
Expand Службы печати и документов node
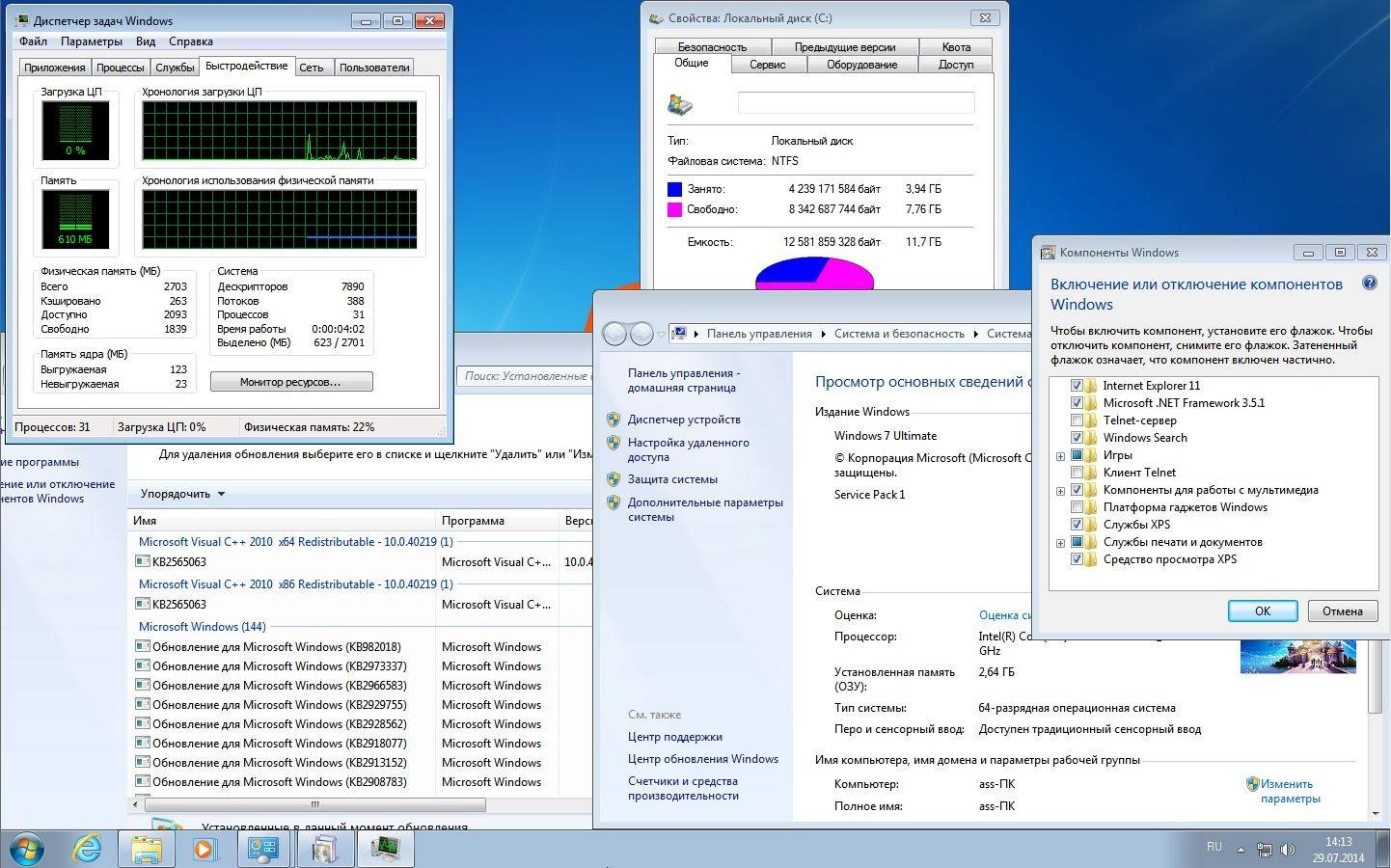(x=1061, y=543)
